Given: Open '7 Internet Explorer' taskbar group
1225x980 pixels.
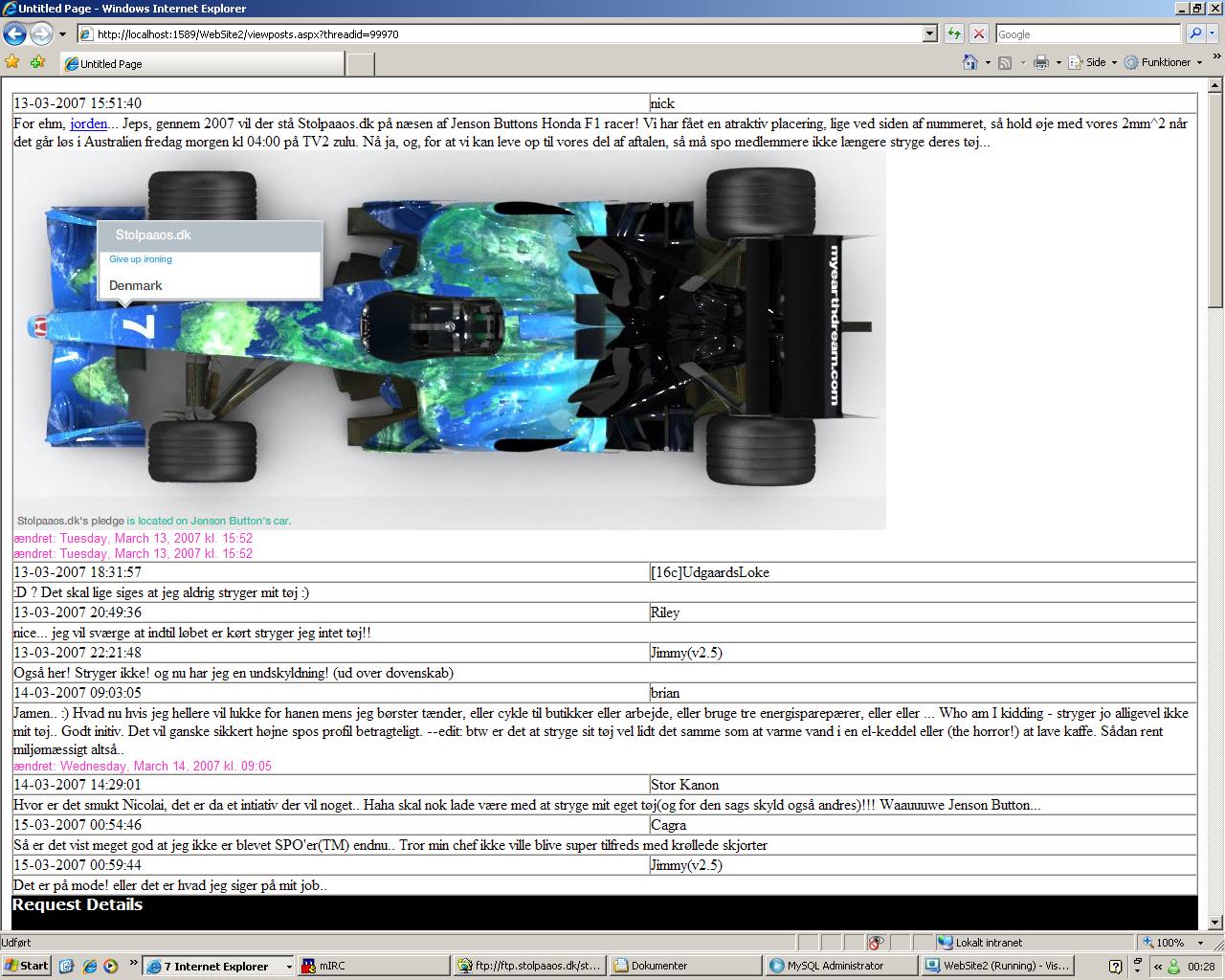Looking at the screenshot, I should pos(218,966).
